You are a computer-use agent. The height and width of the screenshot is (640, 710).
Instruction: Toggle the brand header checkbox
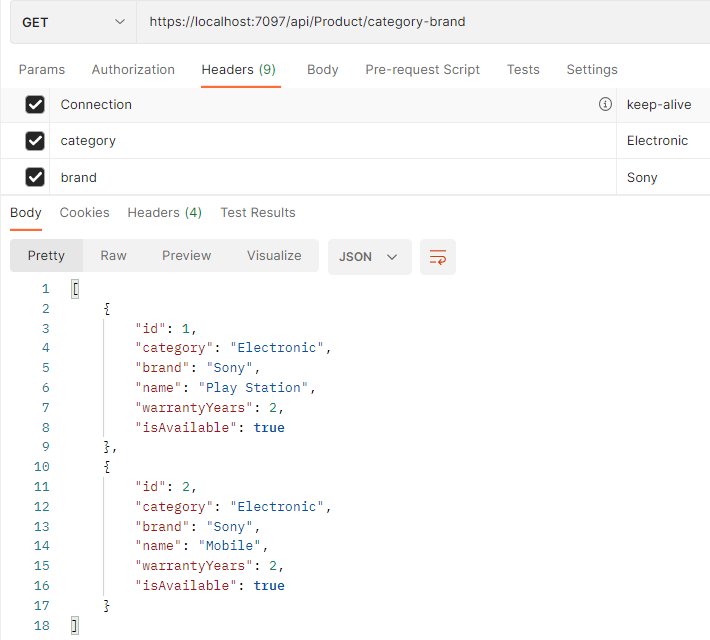[x=35, y=177]
